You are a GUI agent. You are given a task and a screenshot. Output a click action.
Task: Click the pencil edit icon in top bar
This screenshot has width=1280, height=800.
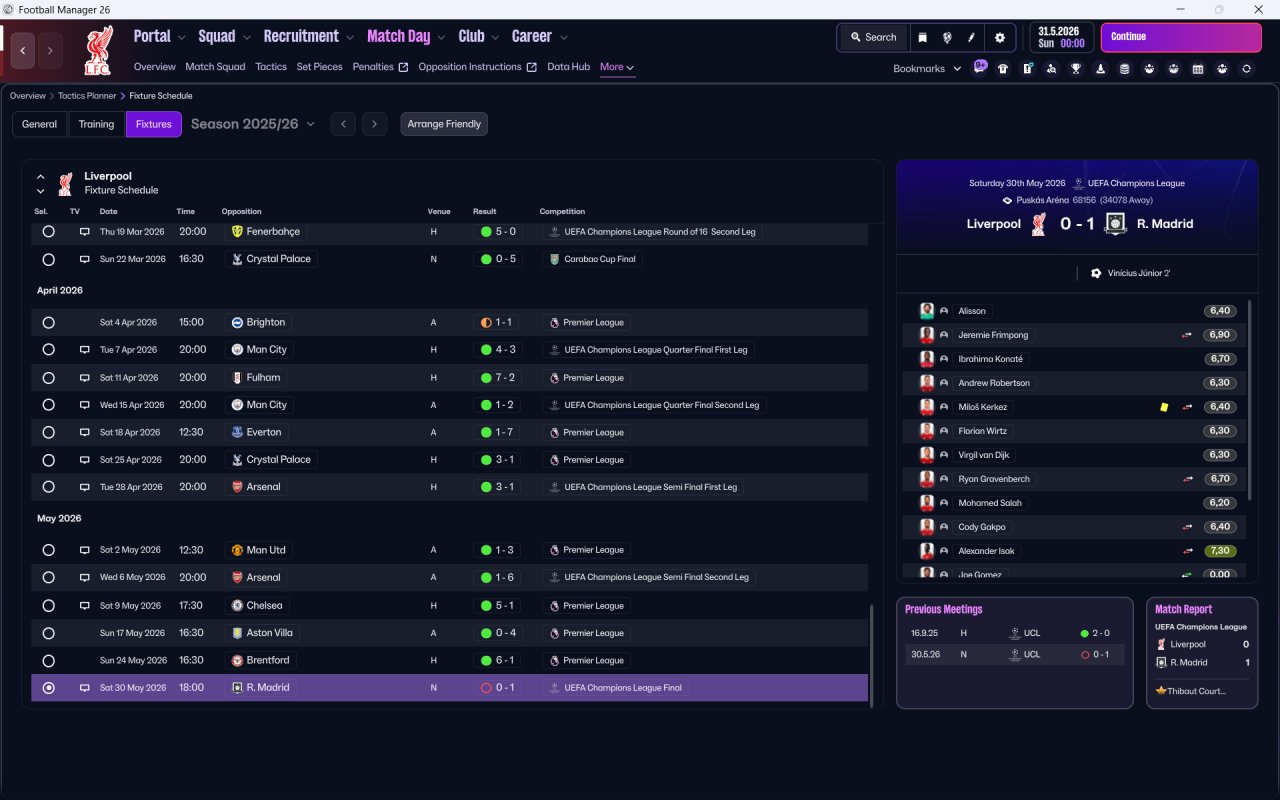tap(971, 37)
